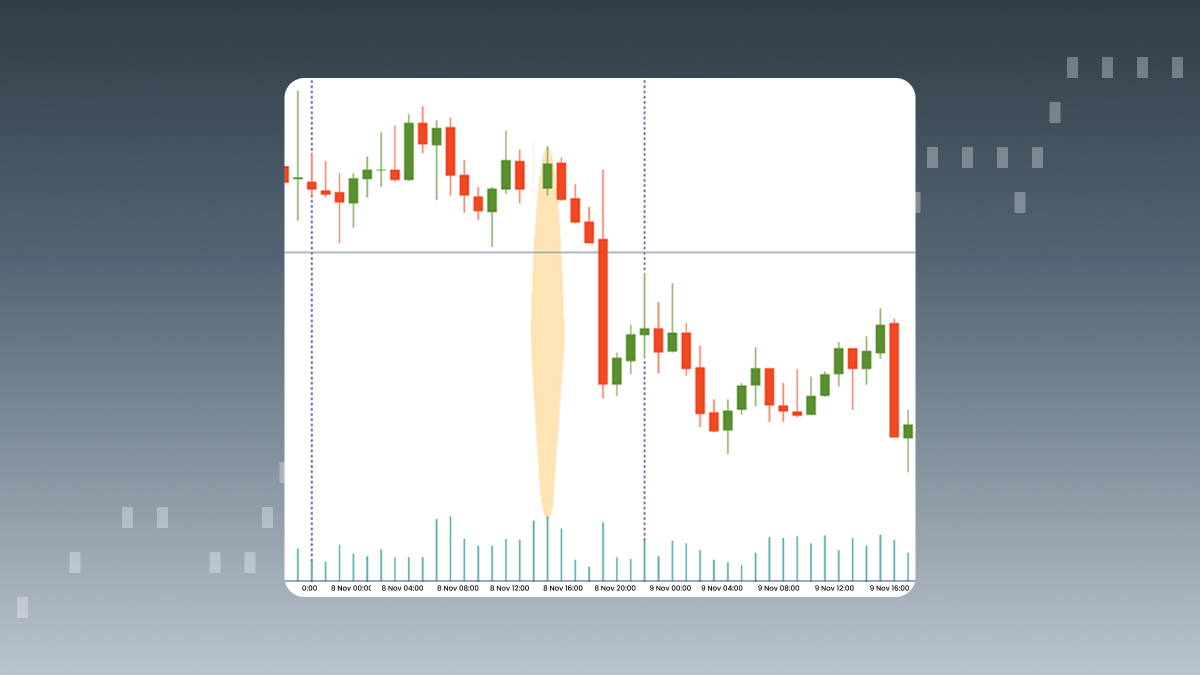Click the 9 Nov 12:00 time label
1200x675 pixels.
click(x=835, y=589)
